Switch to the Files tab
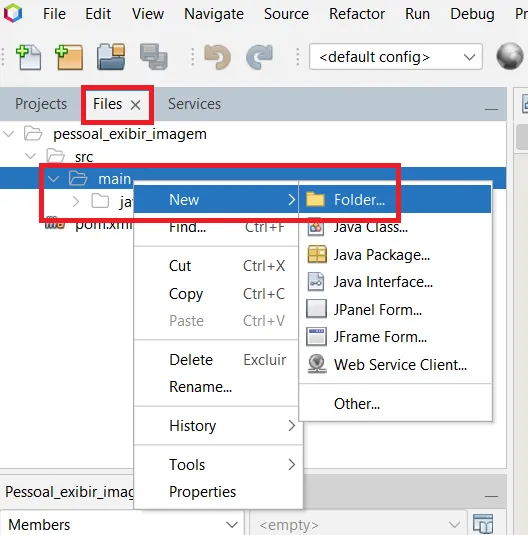This screenshot has height=535, width=528. [x=108, y=104]
